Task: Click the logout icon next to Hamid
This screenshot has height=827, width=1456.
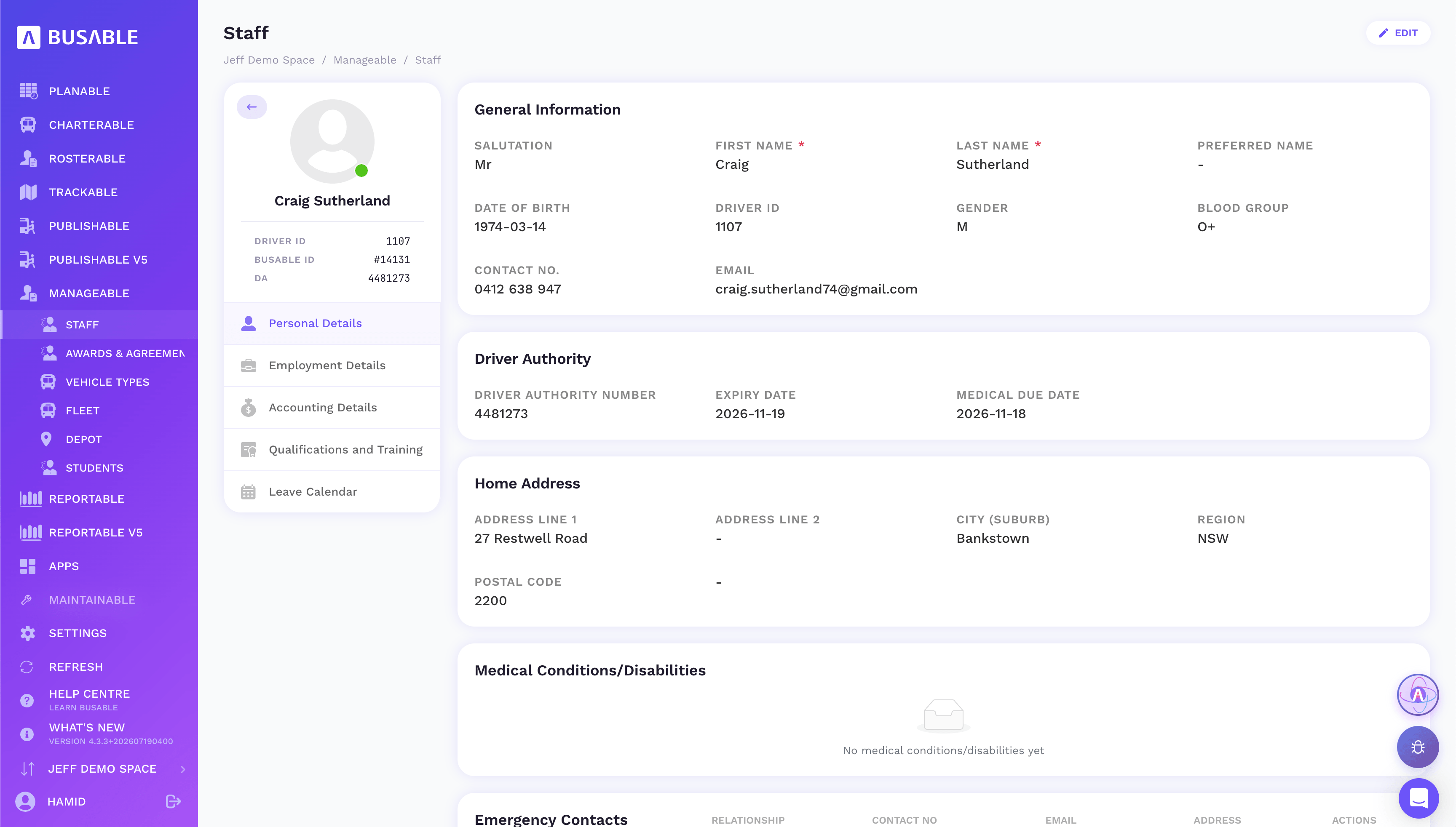Action: click(173, 801)
